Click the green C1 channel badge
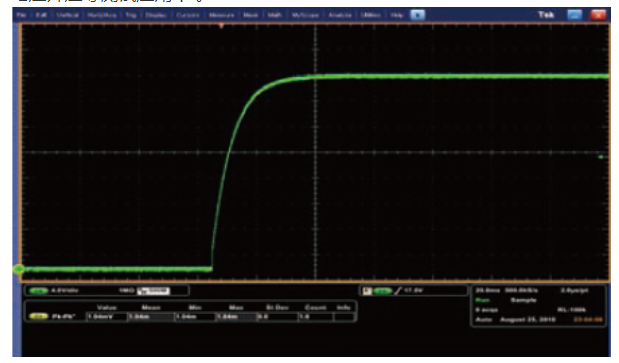Image resolution: width=619 pixels, height=363 pixels. 38,291
